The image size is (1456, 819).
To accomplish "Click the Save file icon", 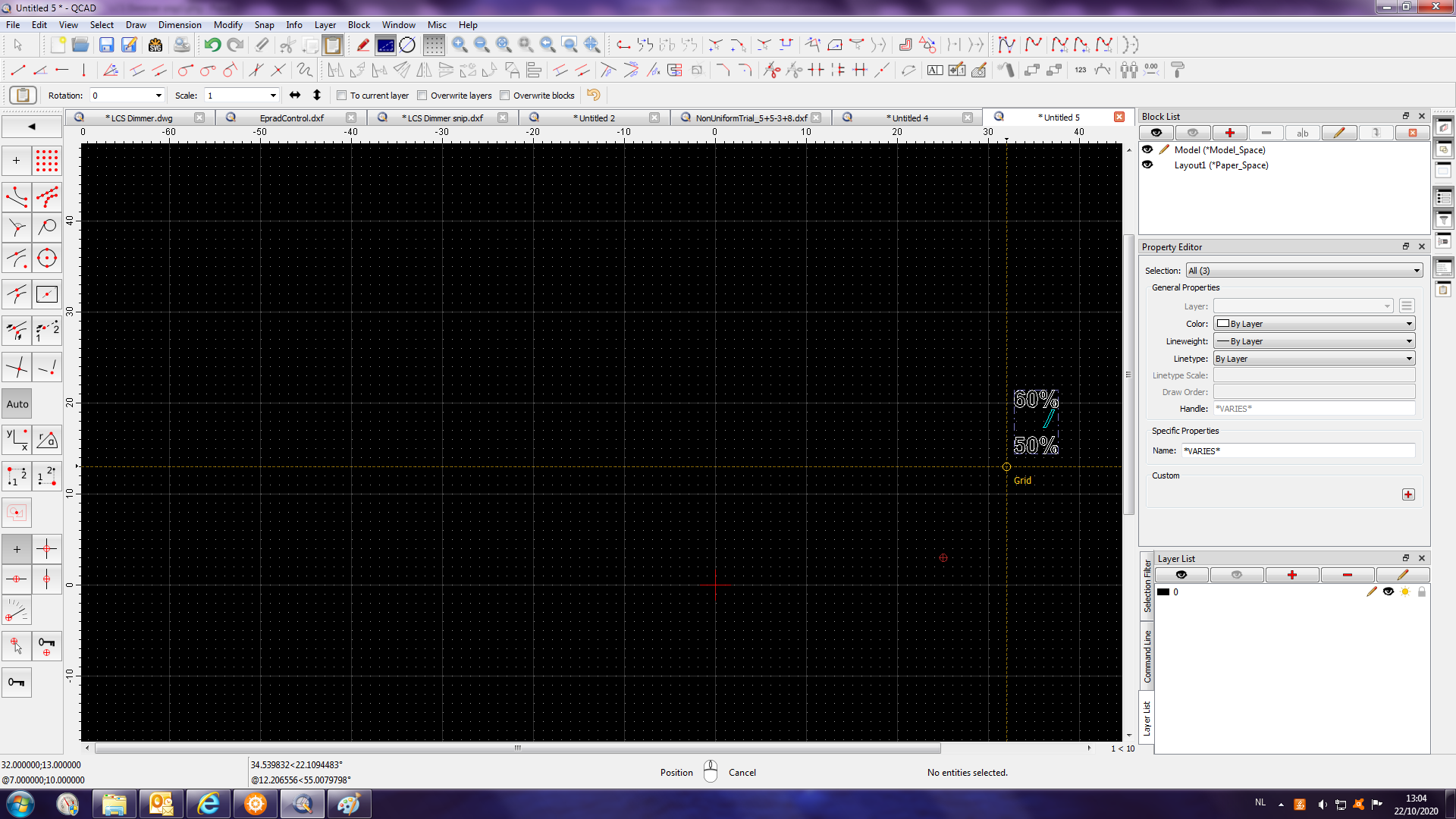I will click(x=106, y=45).
